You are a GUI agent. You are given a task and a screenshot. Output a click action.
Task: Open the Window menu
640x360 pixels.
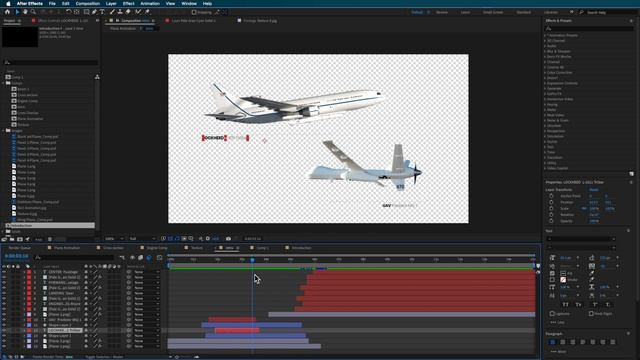pyautogui.click(x=189, y=3)
